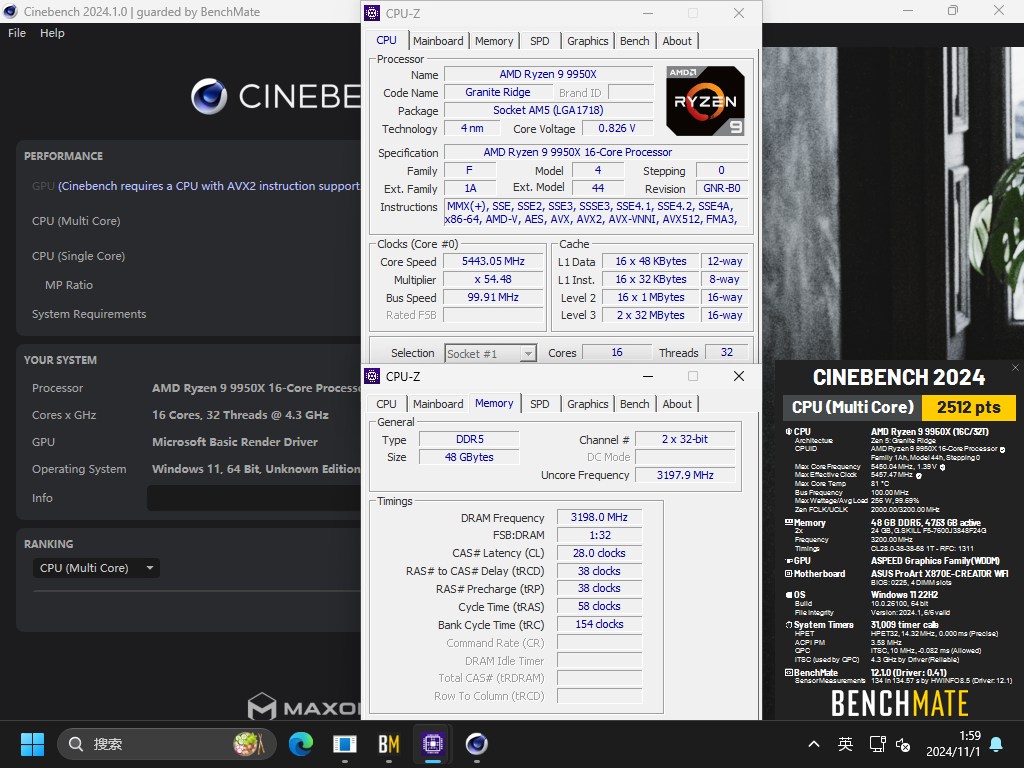Click the Channel # value 2 x 32-bit
This screenshot has height=768, width=1024.
[x=685, y=439]
